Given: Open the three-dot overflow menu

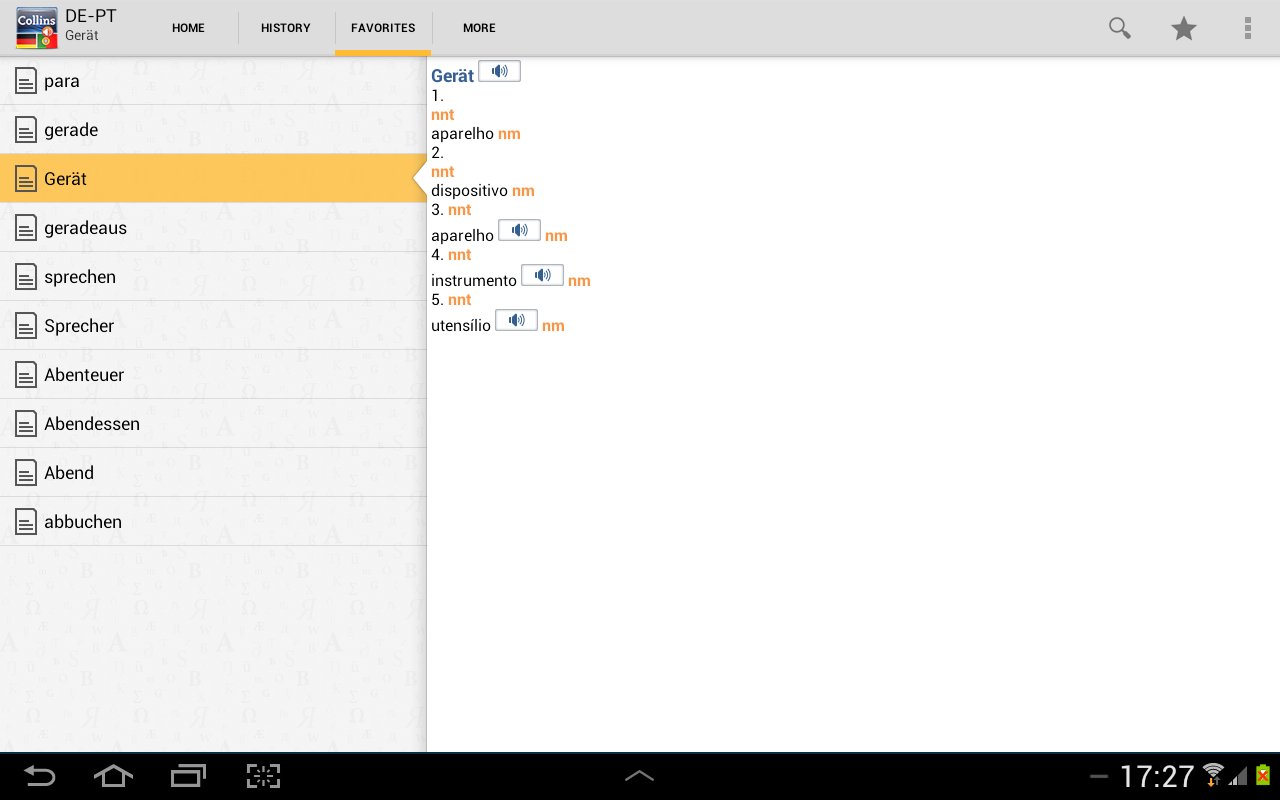Looking at the screenshot, I should 1248,28.
